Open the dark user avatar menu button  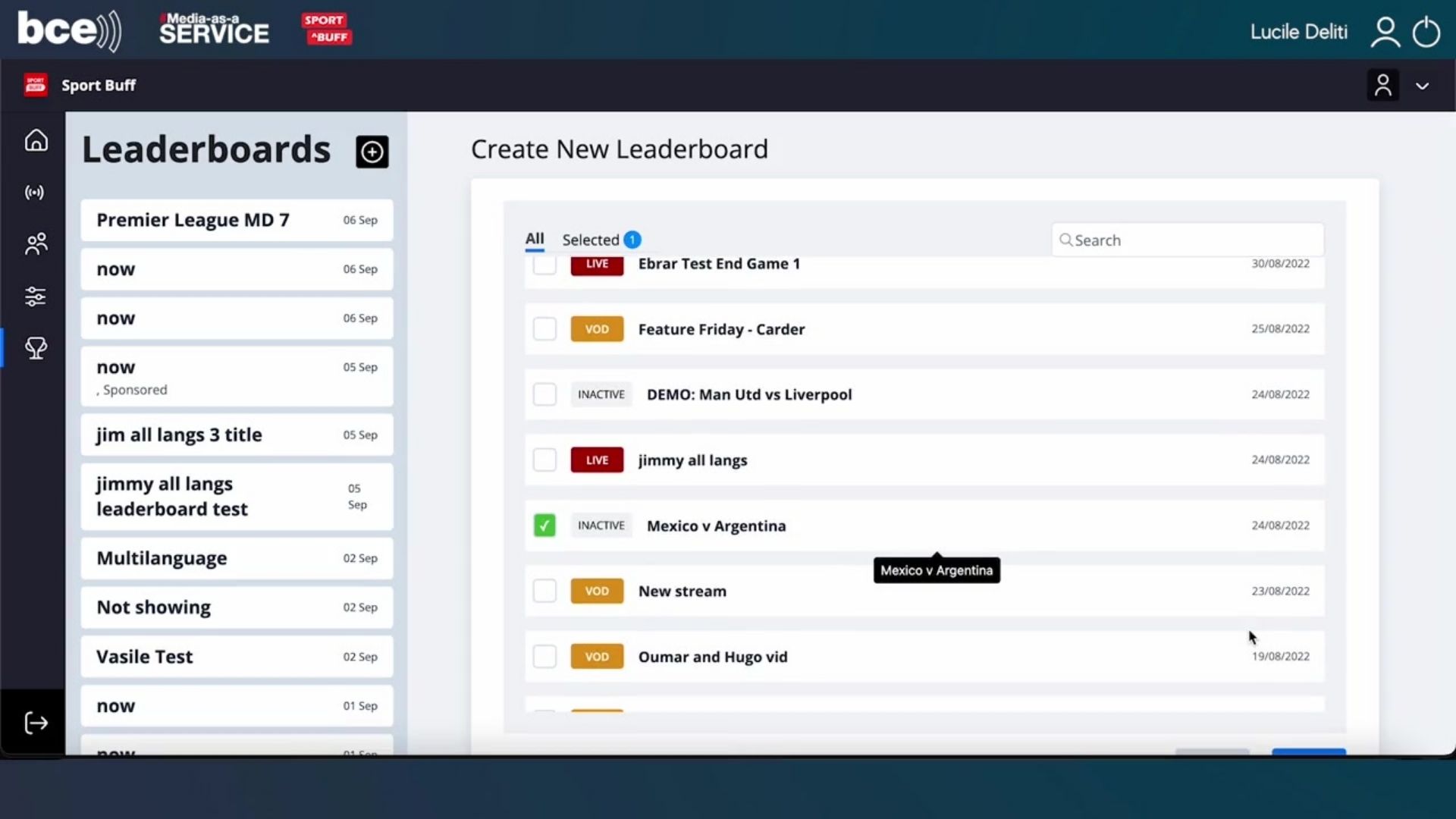[1382, 86]
